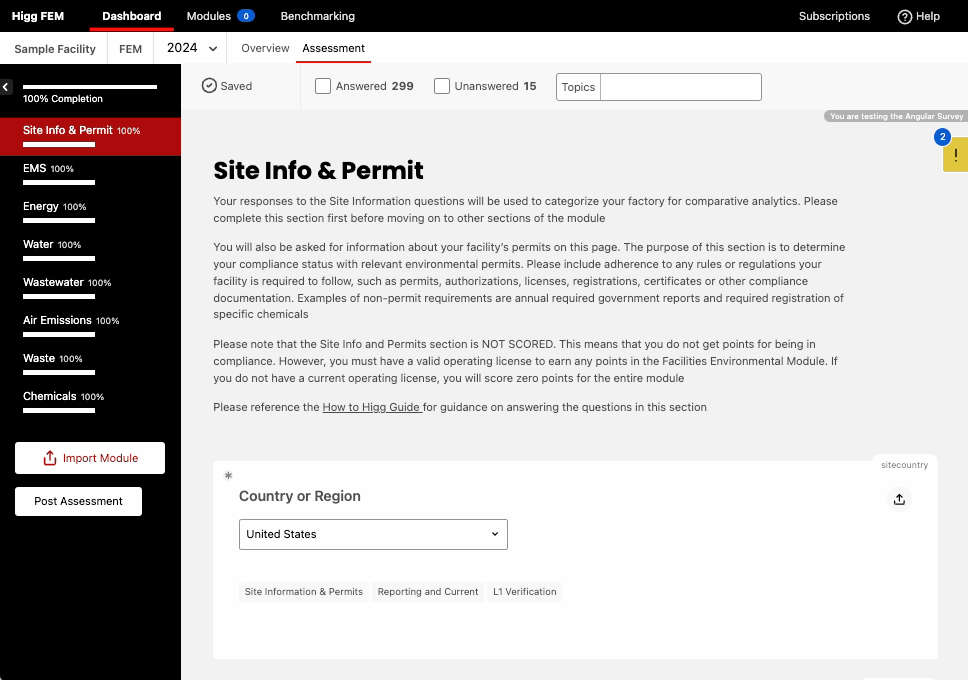Image resolution: width=968 pixels, height=680 pixels.
Task: Open the Topics filter field
Action: click(680, 87)
